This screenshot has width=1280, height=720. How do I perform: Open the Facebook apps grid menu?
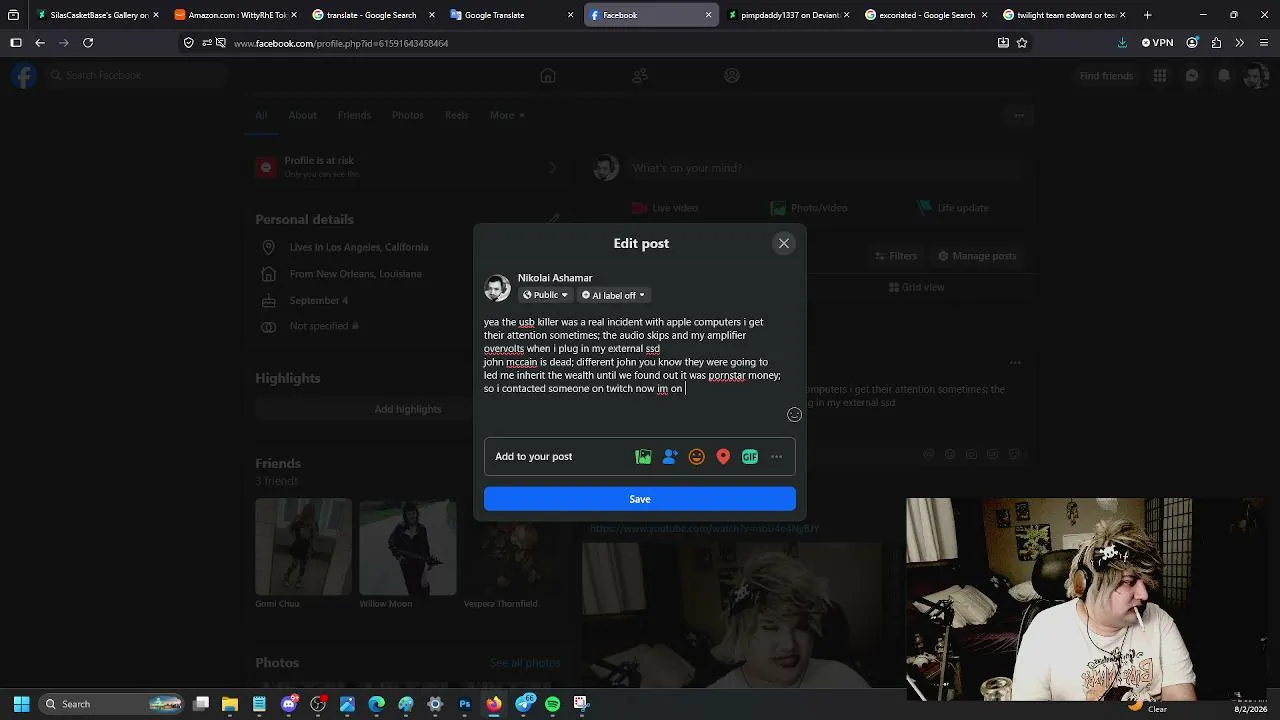1160,76
